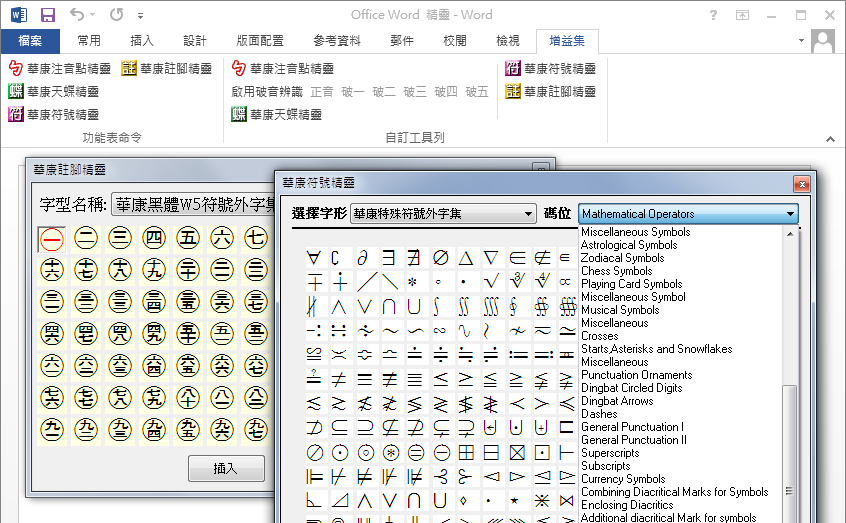
Task: Switch to the 設計 tab
Action: [x=195, y=41]
